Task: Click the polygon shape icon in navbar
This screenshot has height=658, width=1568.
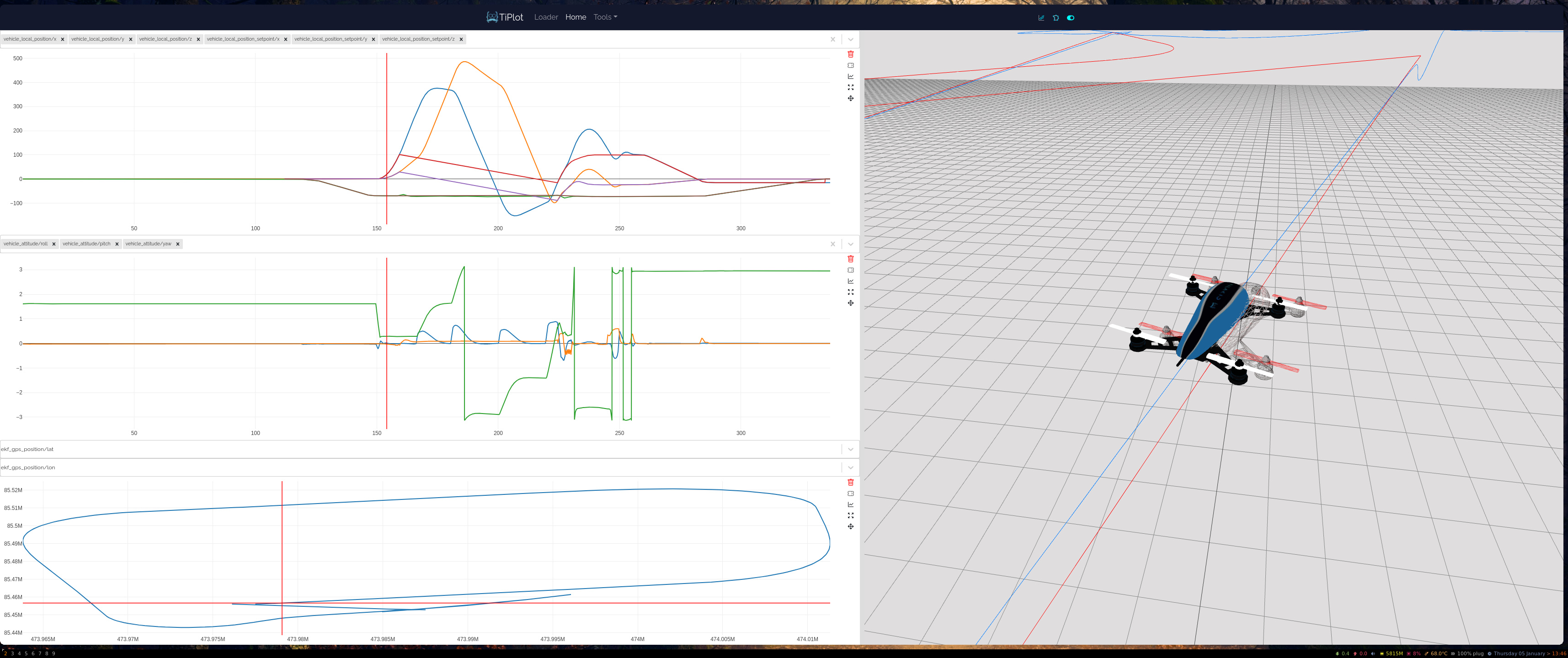Action: coord(1056,18)
